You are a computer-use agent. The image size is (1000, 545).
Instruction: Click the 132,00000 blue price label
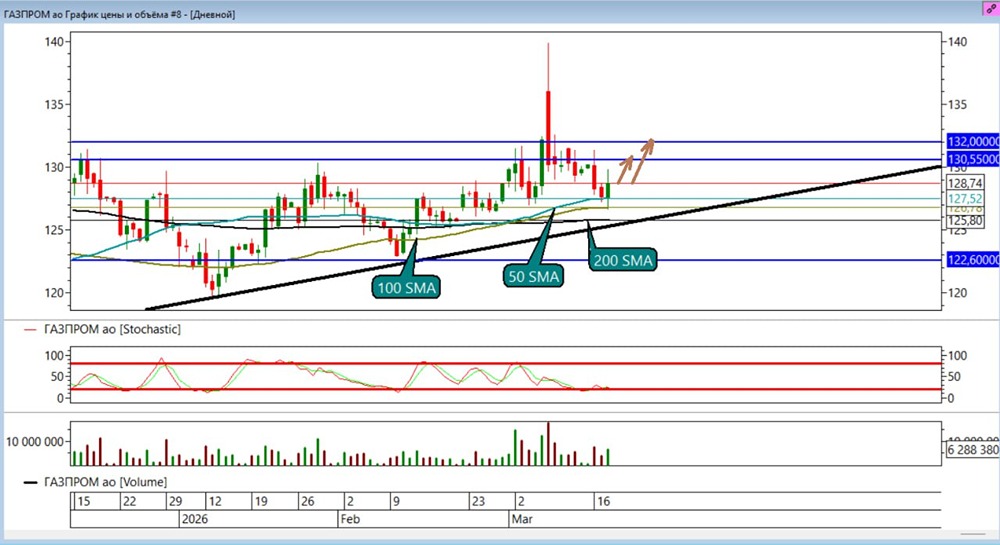tap(973, 142)
